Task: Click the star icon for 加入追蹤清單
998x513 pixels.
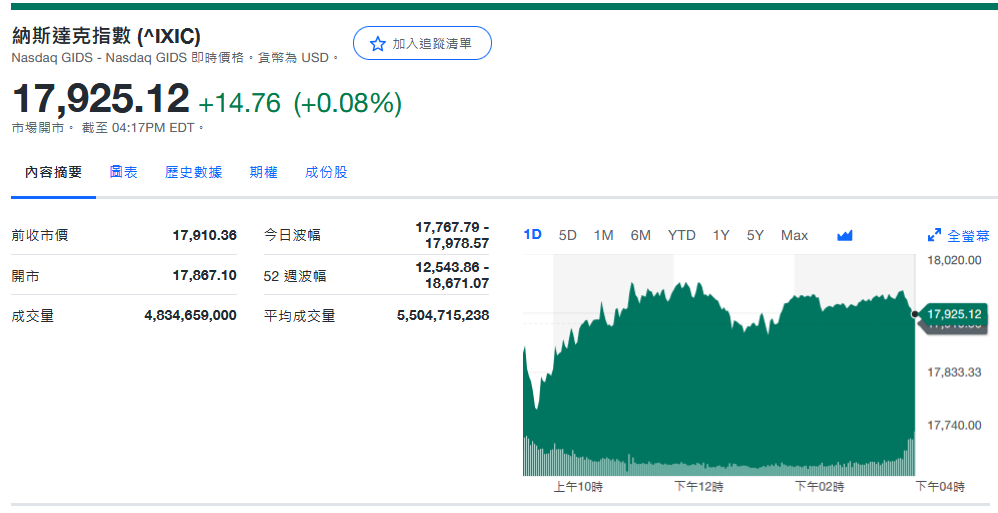Action: 377,44
